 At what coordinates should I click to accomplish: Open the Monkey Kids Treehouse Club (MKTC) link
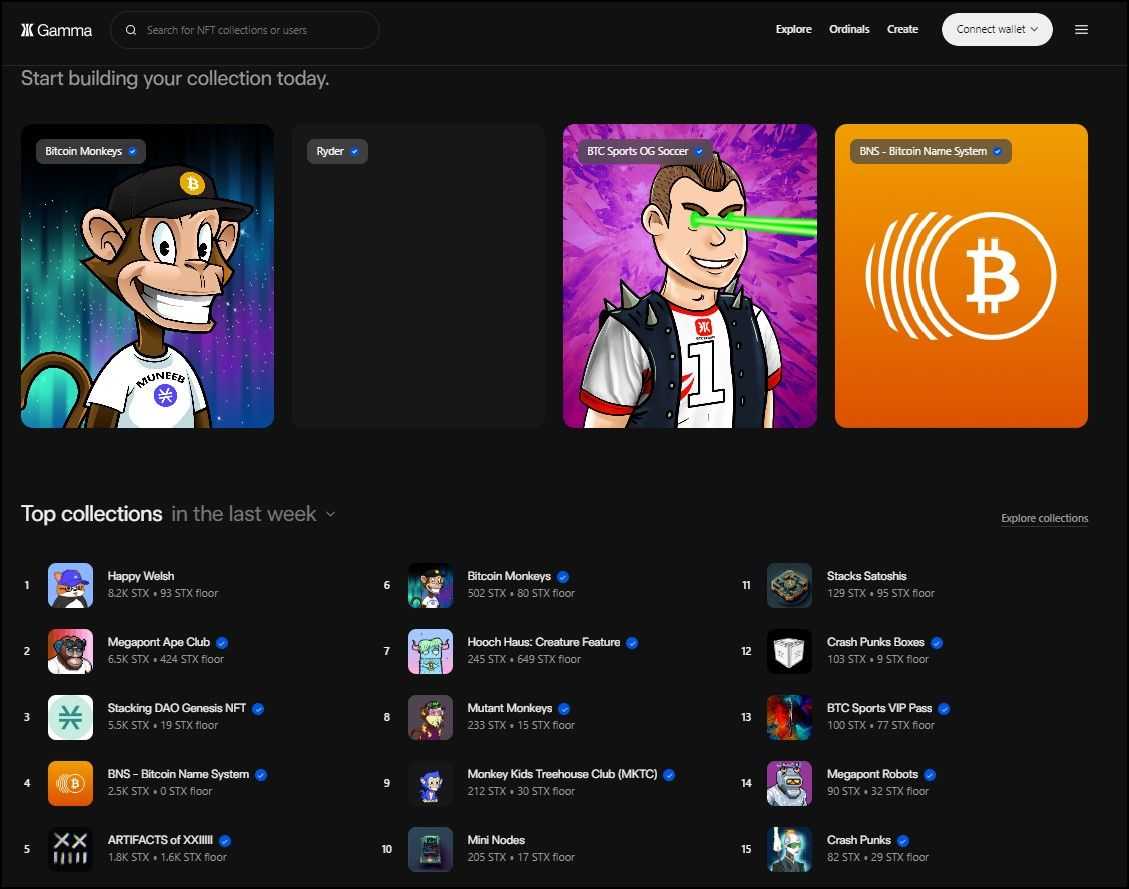561,774
